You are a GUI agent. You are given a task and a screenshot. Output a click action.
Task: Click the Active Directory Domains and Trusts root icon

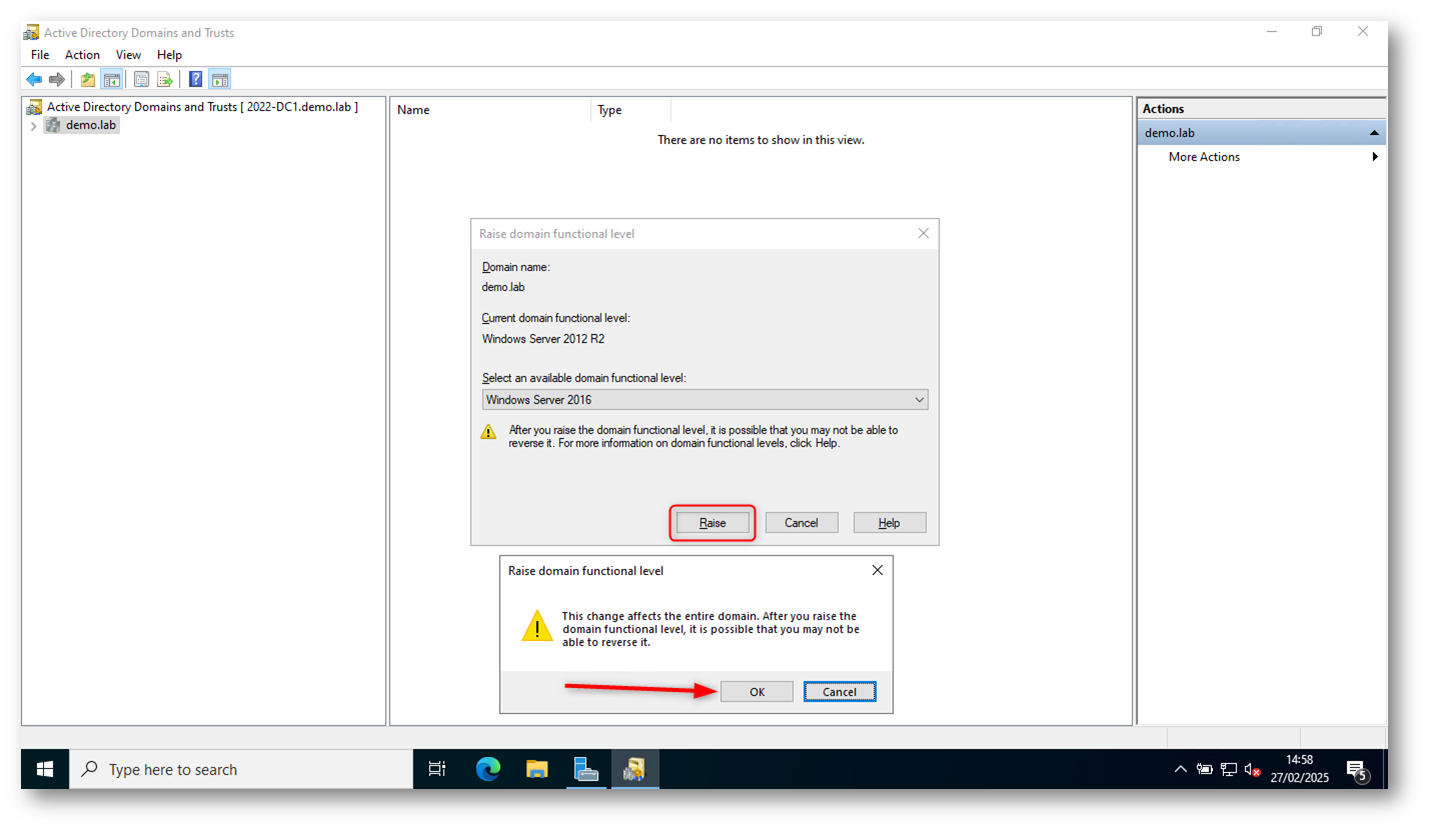(35, 107)
